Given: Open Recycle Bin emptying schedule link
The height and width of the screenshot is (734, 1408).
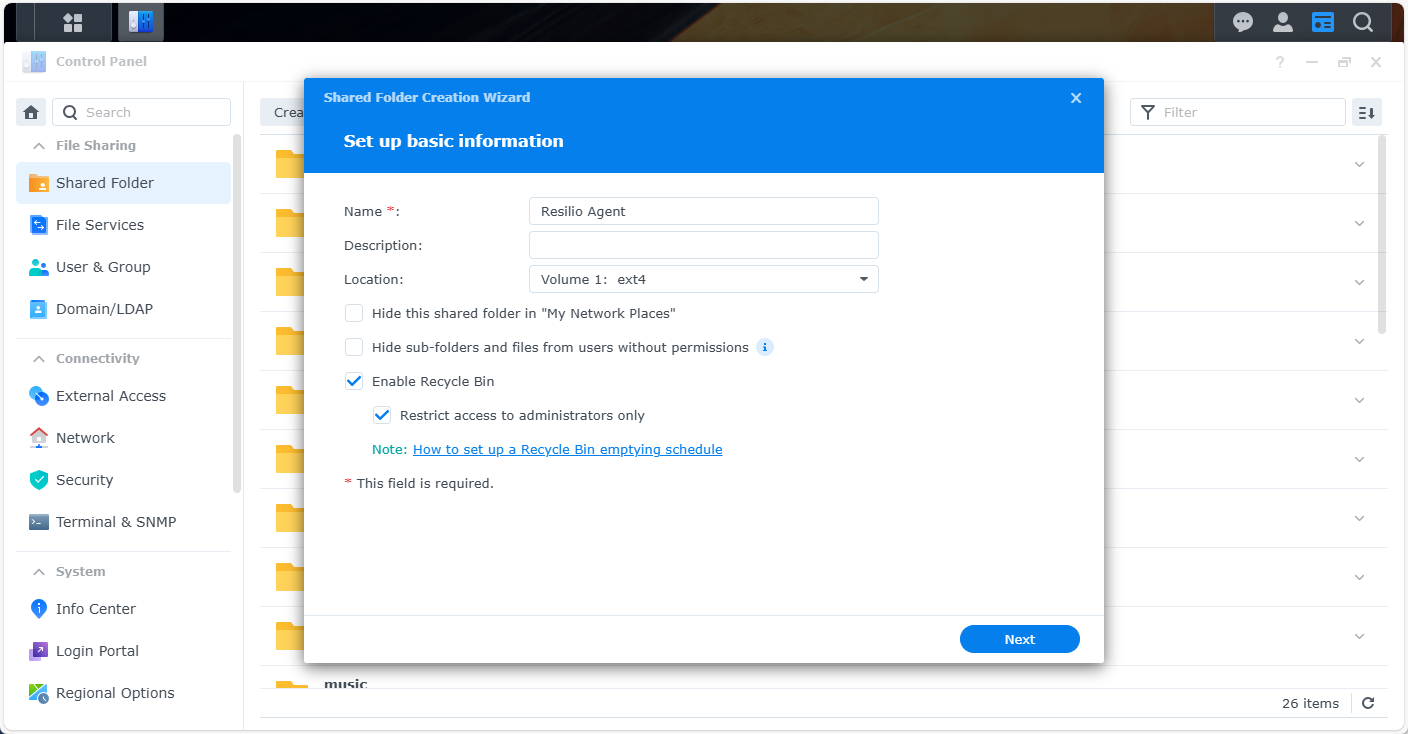Looking at the screenshot, I should click(567, 449).
